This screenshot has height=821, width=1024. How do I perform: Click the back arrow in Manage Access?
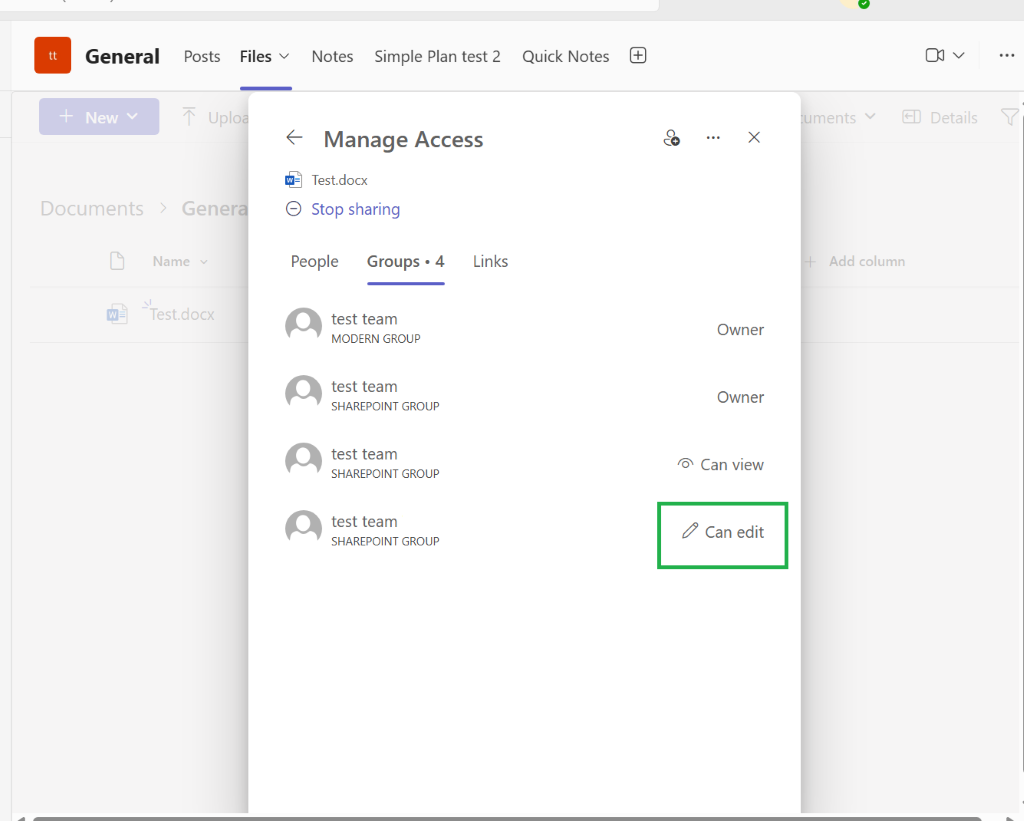pos(295,137)
